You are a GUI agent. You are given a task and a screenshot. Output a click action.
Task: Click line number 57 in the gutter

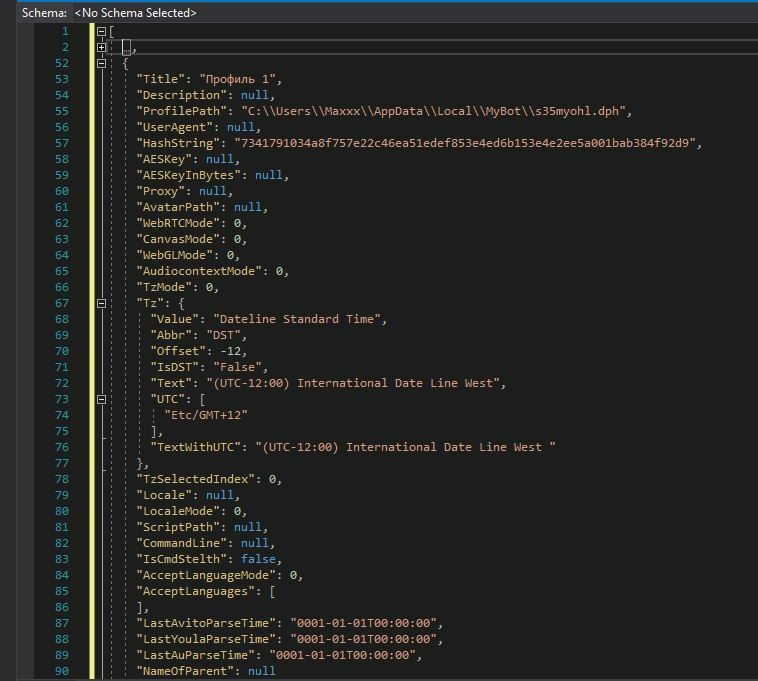62,143
